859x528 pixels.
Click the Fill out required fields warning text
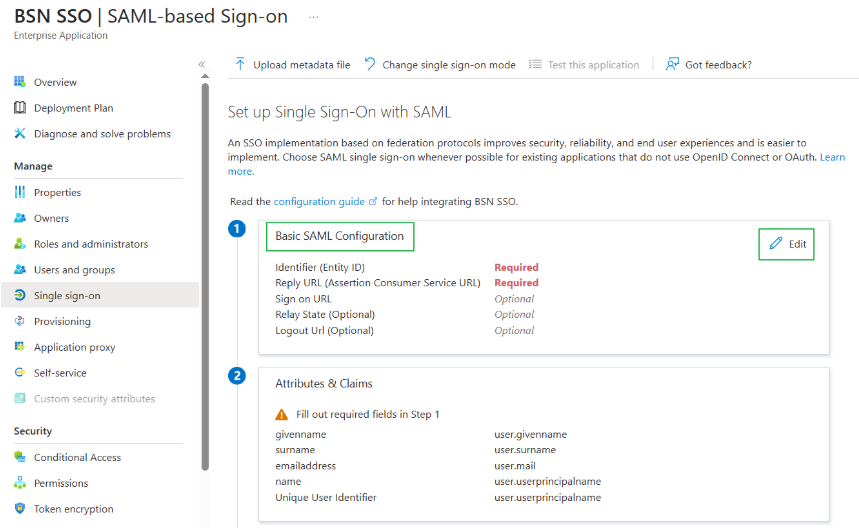click(368, 415)
